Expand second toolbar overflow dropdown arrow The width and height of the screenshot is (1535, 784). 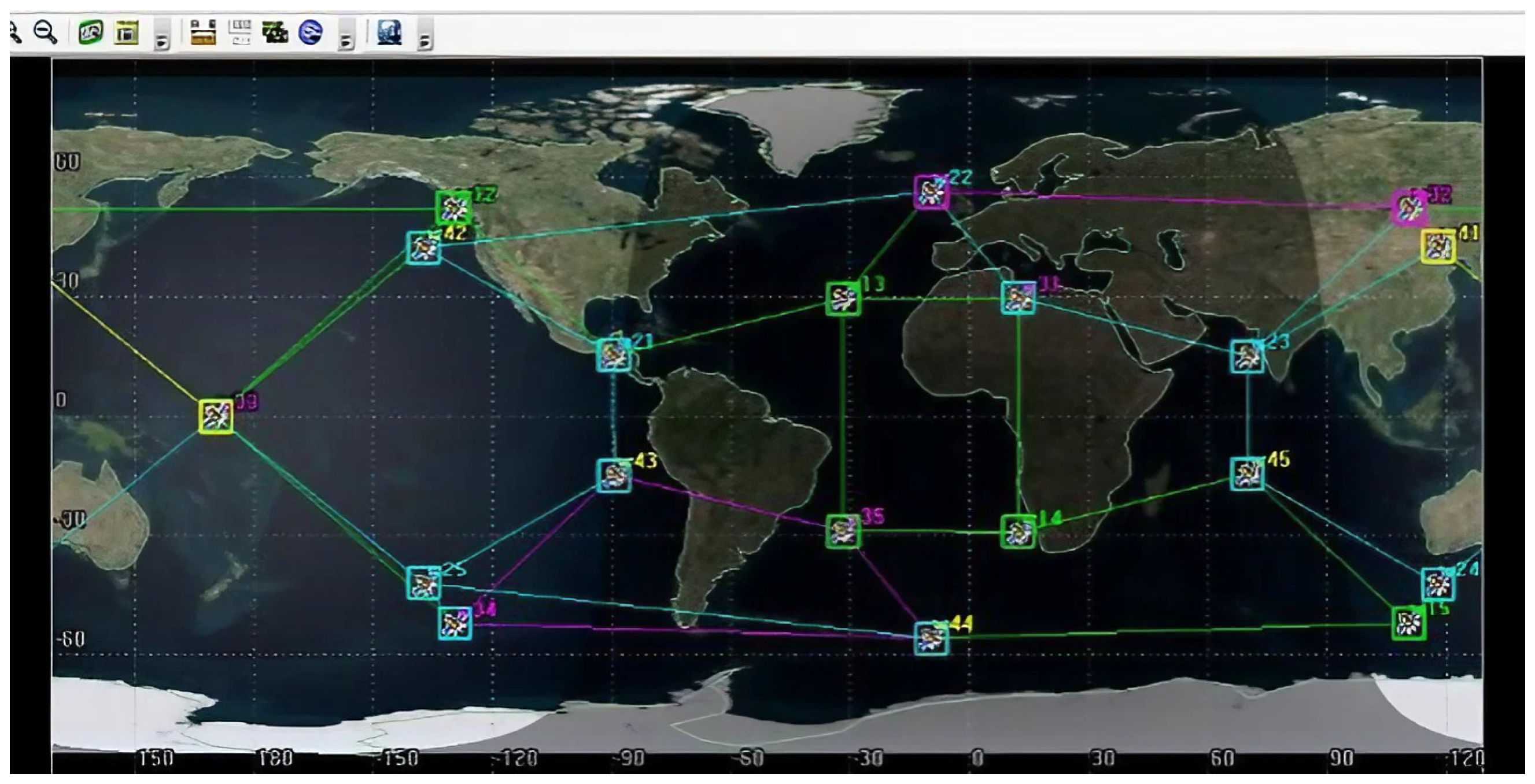(x=346, y=40)
